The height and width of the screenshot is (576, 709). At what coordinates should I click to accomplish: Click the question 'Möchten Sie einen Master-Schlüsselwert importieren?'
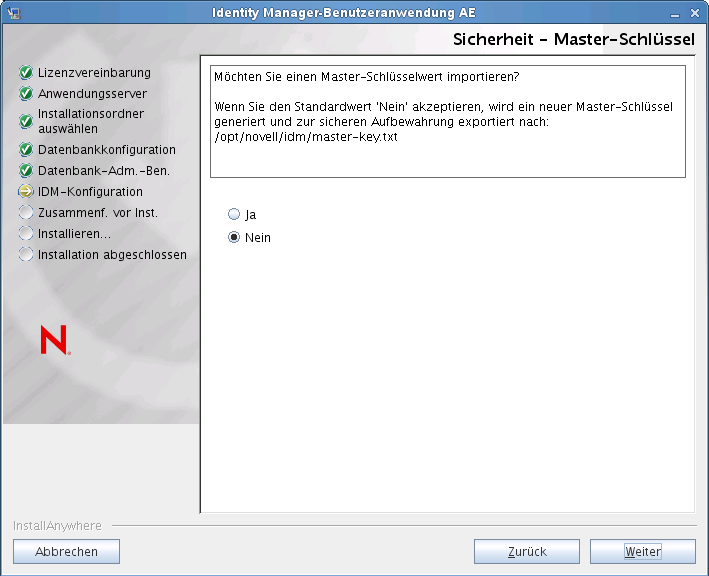[x=367, y=77]
